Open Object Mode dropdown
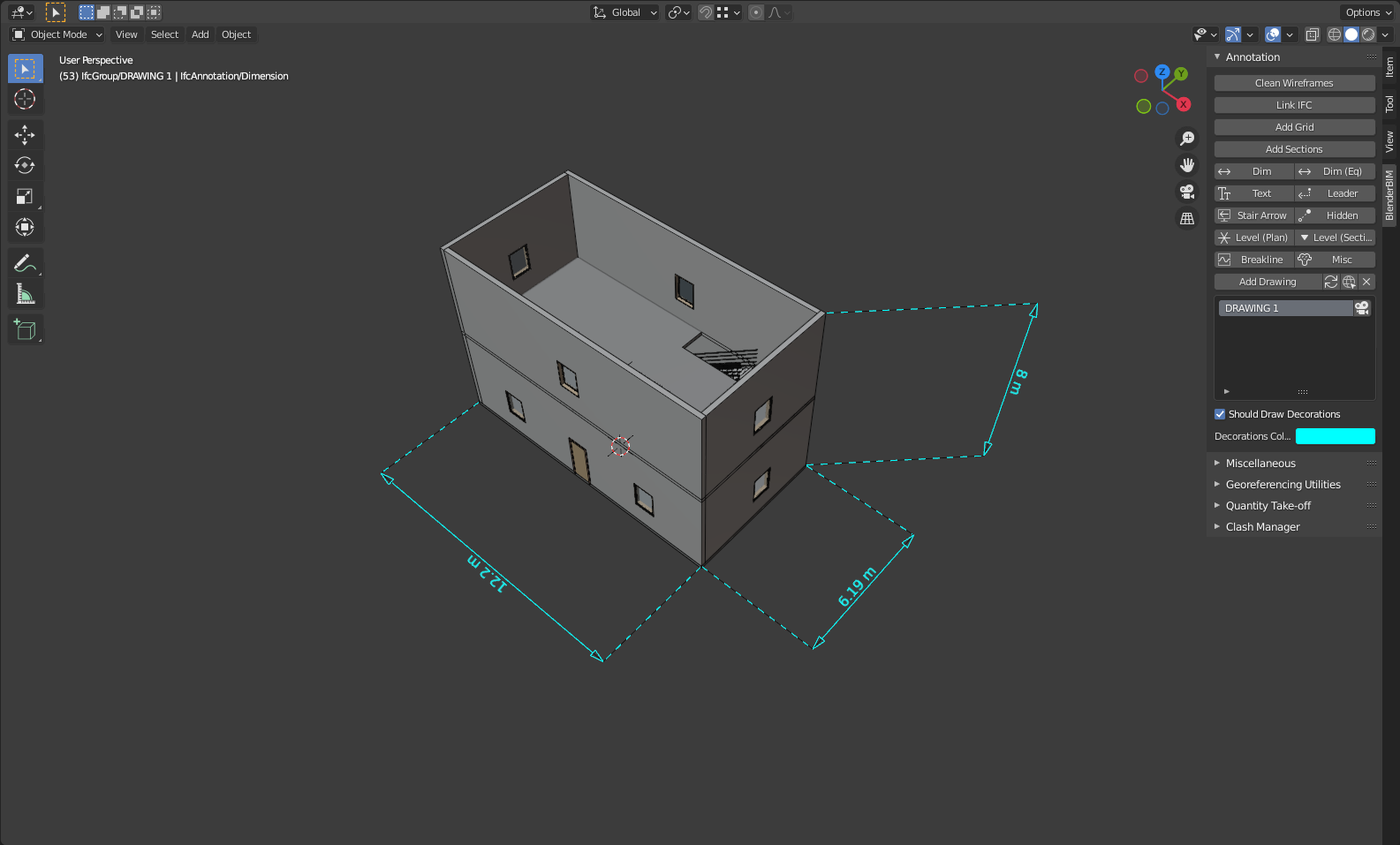The image size is (1400, 845). point(57,34)
